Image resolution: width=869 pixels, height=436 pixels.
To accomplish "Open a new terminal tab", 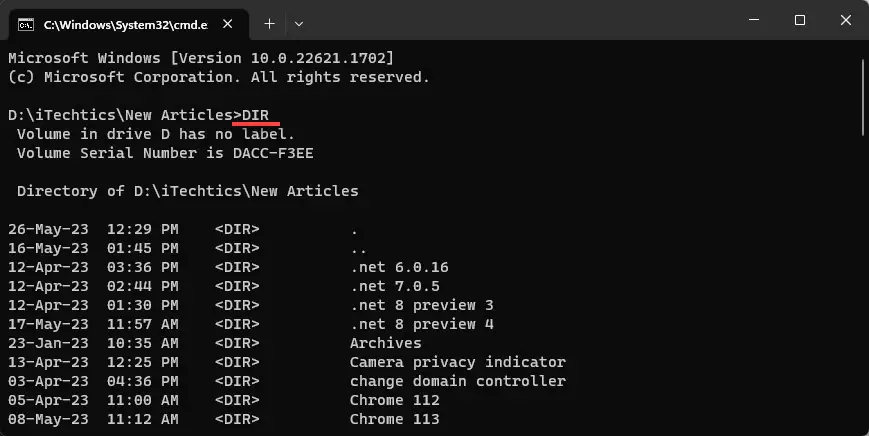I will (x=269, y=24).
